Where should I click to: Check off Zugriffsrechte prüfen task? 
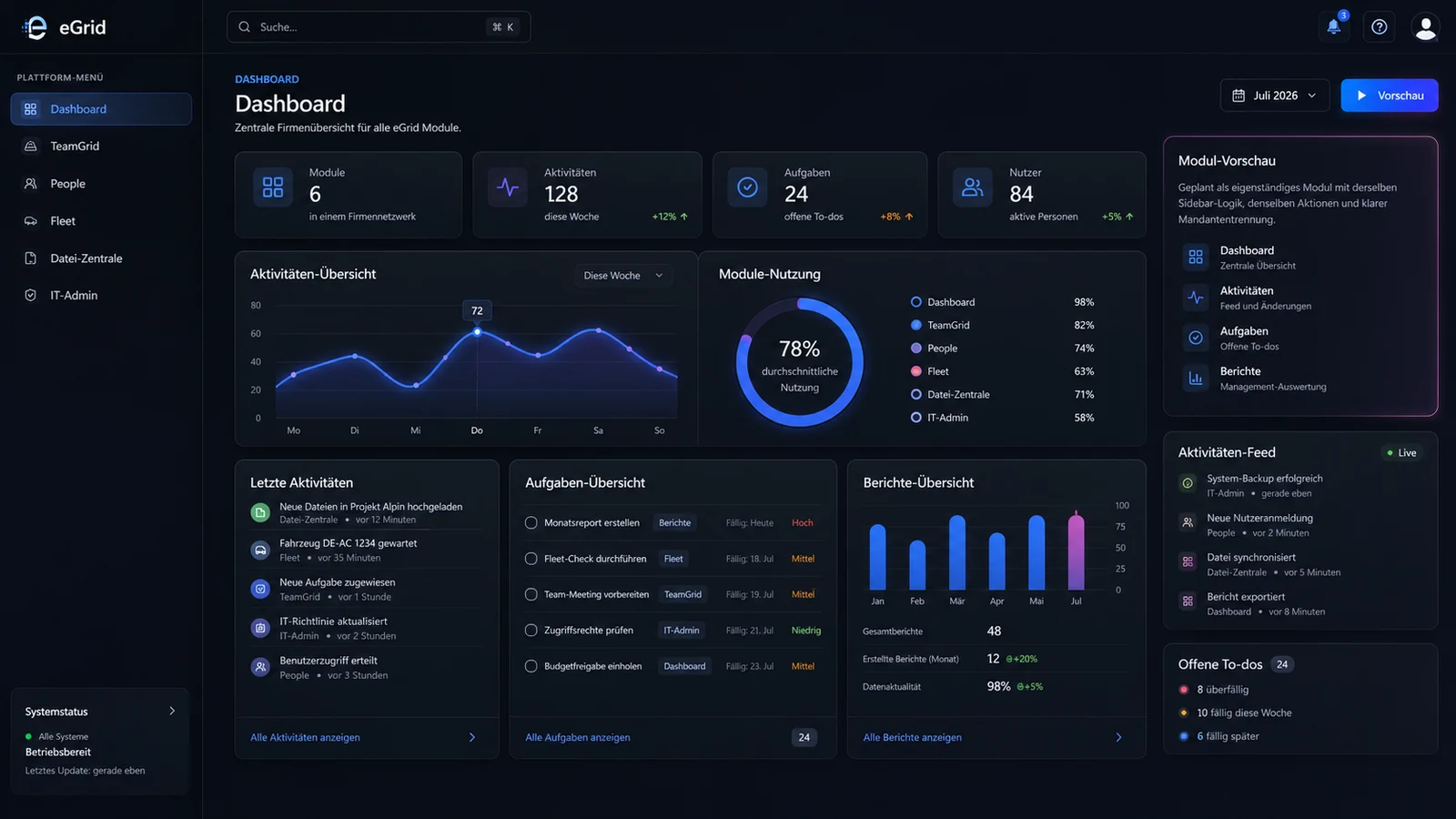tap(531, 631)
